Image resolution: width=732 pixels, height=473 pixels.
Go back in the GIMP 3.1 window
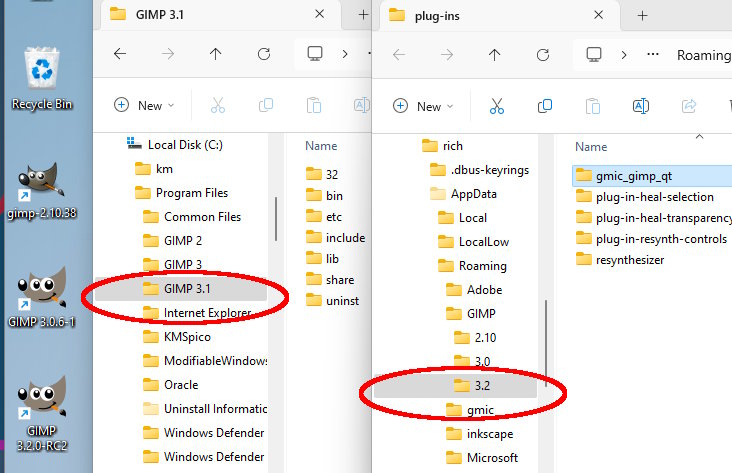pos(120,54)
